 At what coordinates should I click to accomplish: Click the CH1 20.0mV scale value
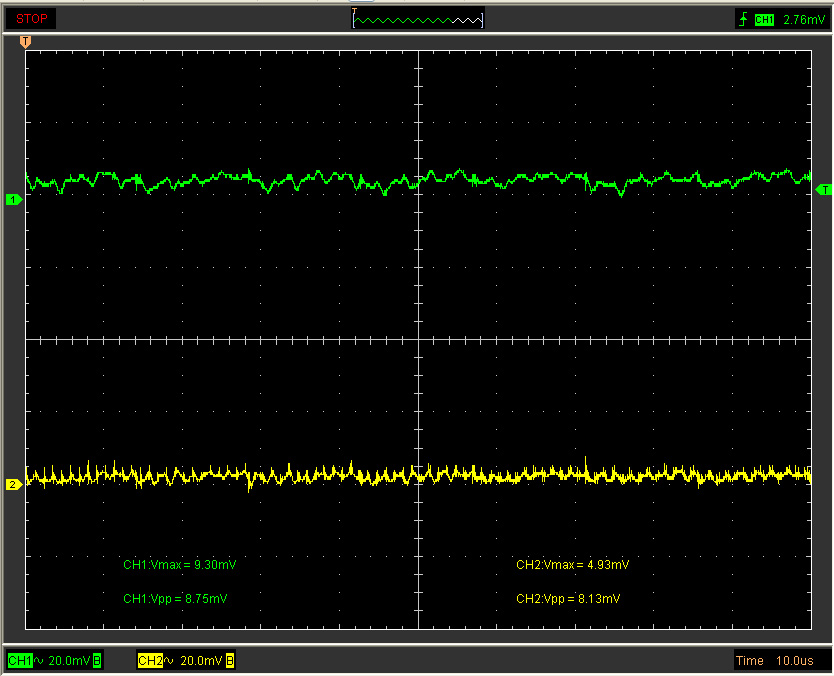pyautogui.click(x=69, y=661)
